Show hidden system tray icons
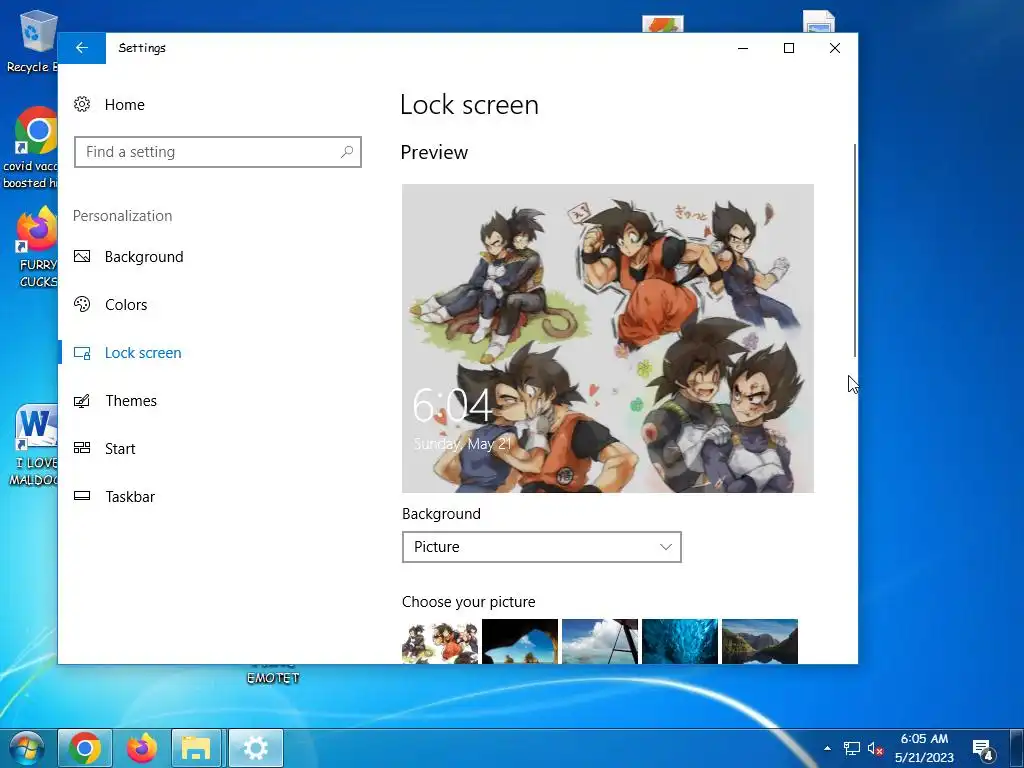Image resolution: width=1024 pixels, height=768 pixels. click(x=827, y=748)
